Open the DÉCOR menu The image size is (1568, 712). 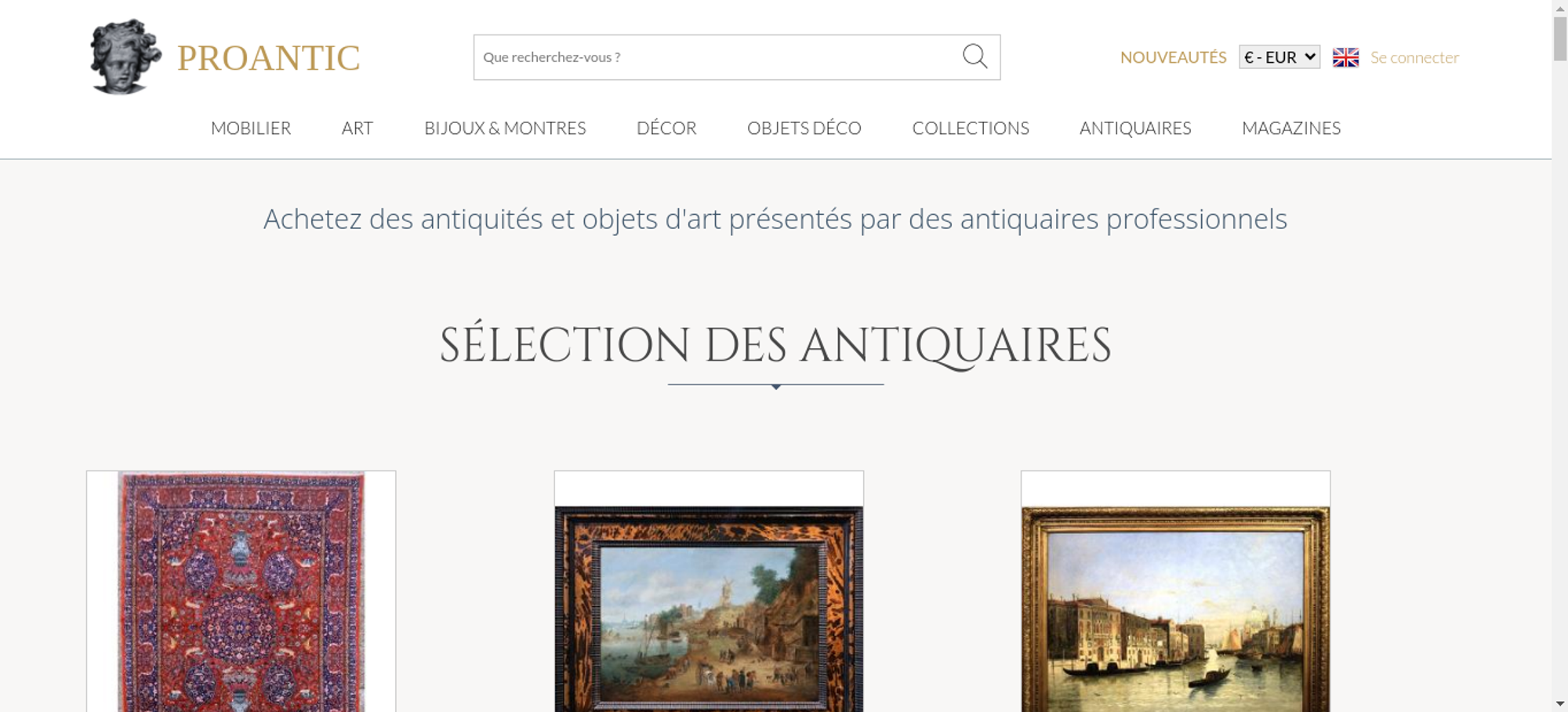(666, 128)
